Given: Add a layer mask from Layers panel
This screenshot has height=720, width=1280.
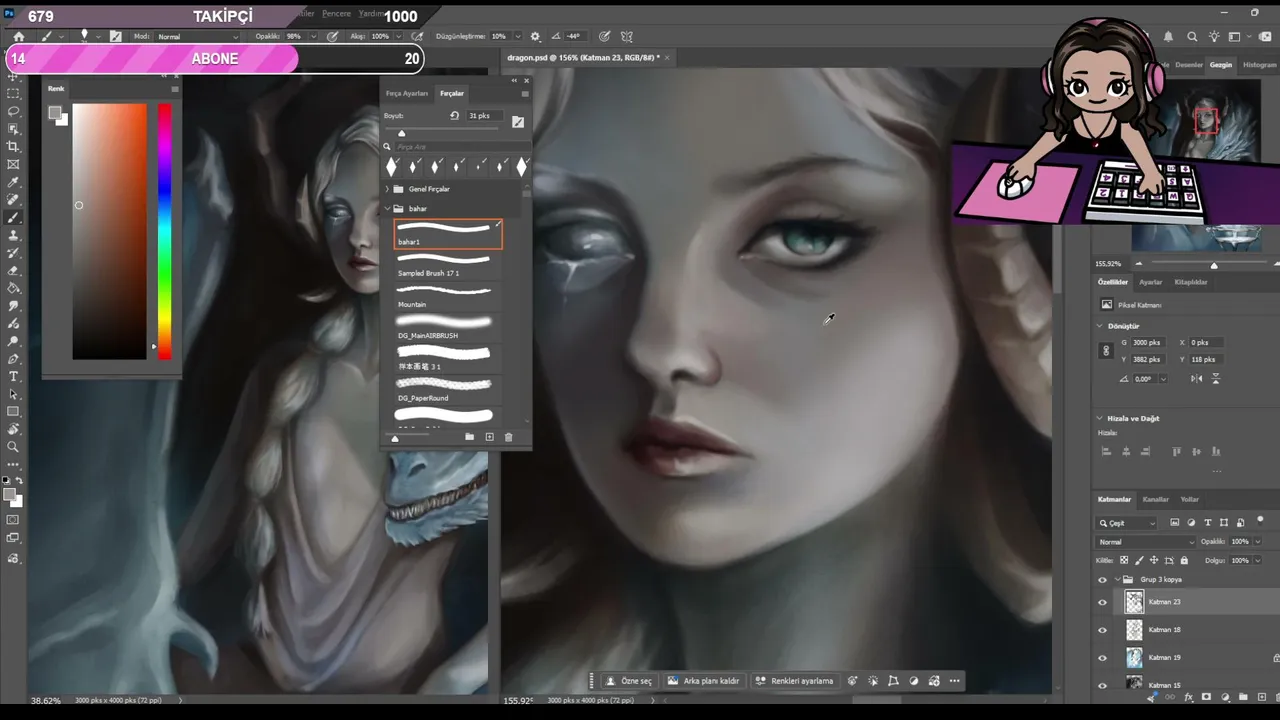Looking at the screenshot, I should [1207, 696].
